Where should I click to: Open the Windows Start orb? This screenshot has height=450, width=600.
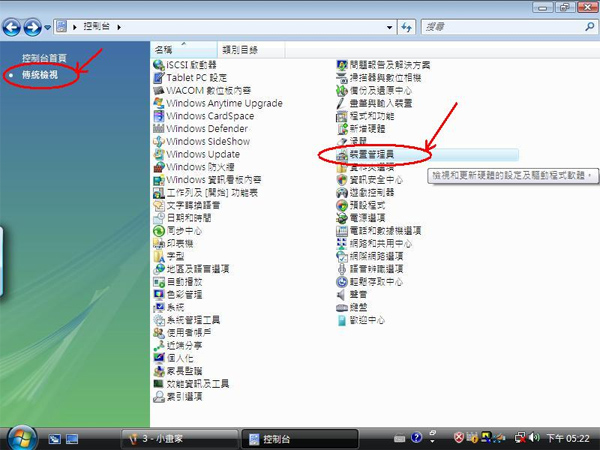pos(21,439)
